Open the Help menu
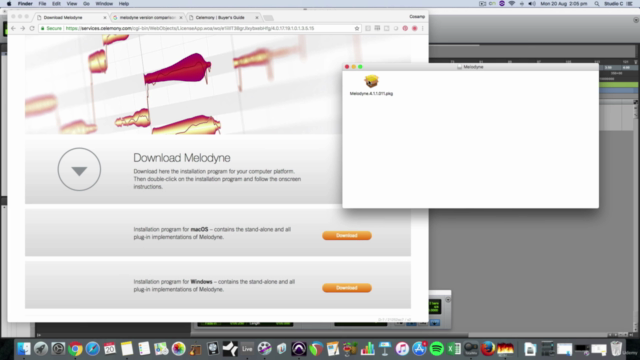The image size is (640, 360). coord(124,4)
